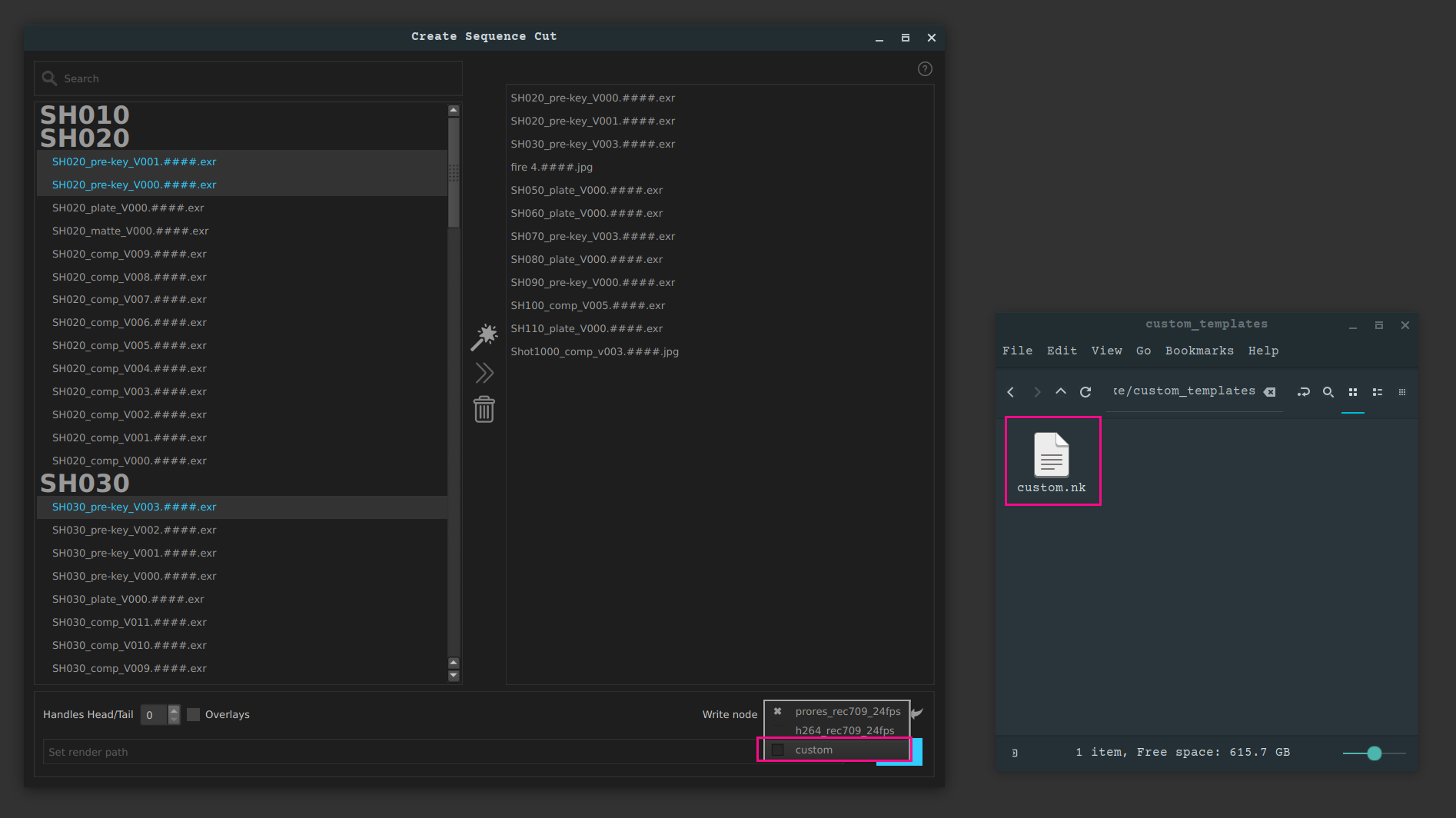This screenshot has width=1456, height=818.
Task: Go forward in the custom_templates file manager
Action: (x=1036, y=392)
